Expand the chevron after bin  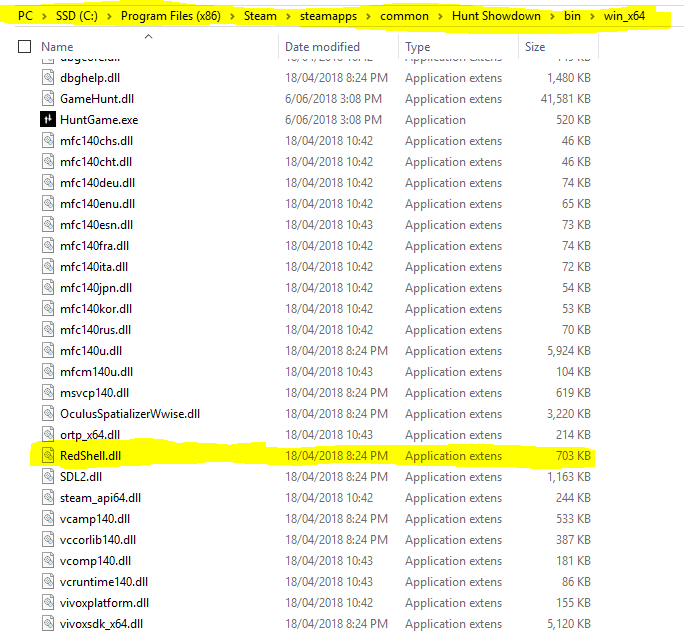pyautogui.click(x=592, y=17)
